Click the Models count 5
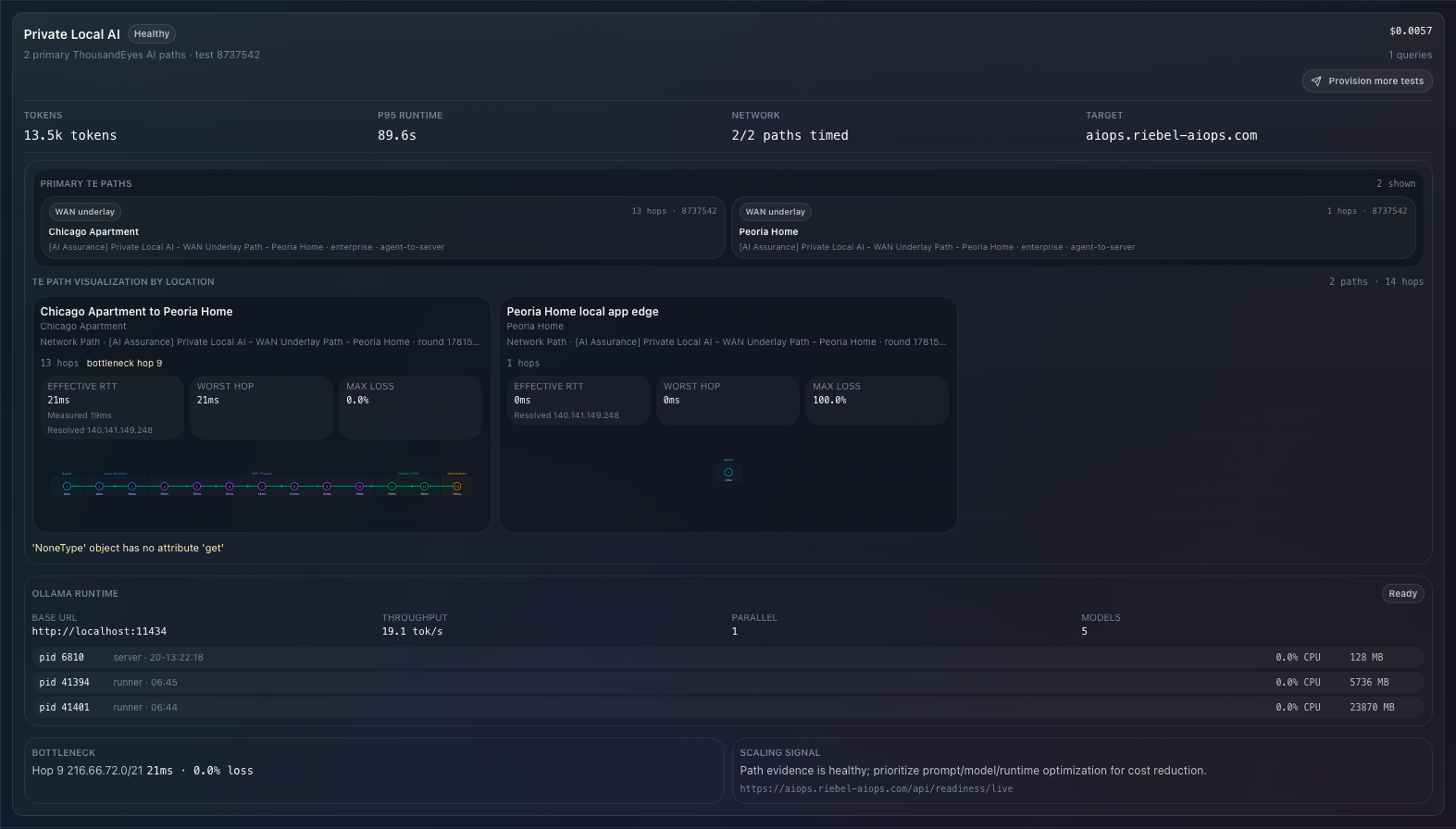The width and height of the screenshot is (1456, 829). (x=1085, y=632)
